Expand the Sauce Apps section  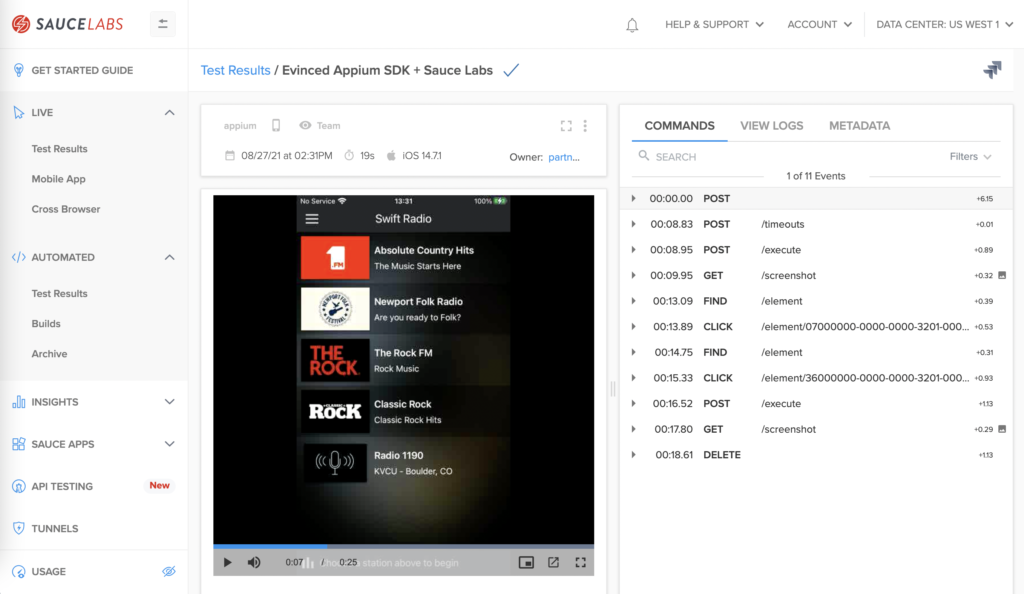coord(169,444)
